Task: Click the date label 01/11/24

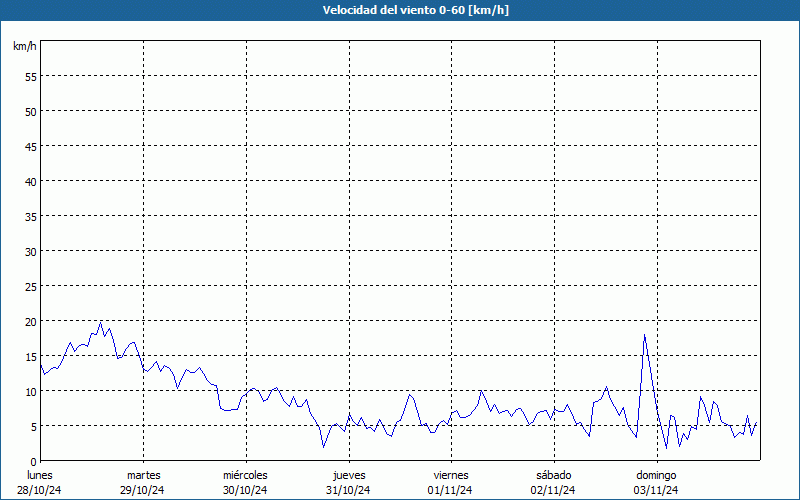Action: click(x=450, y=490)
